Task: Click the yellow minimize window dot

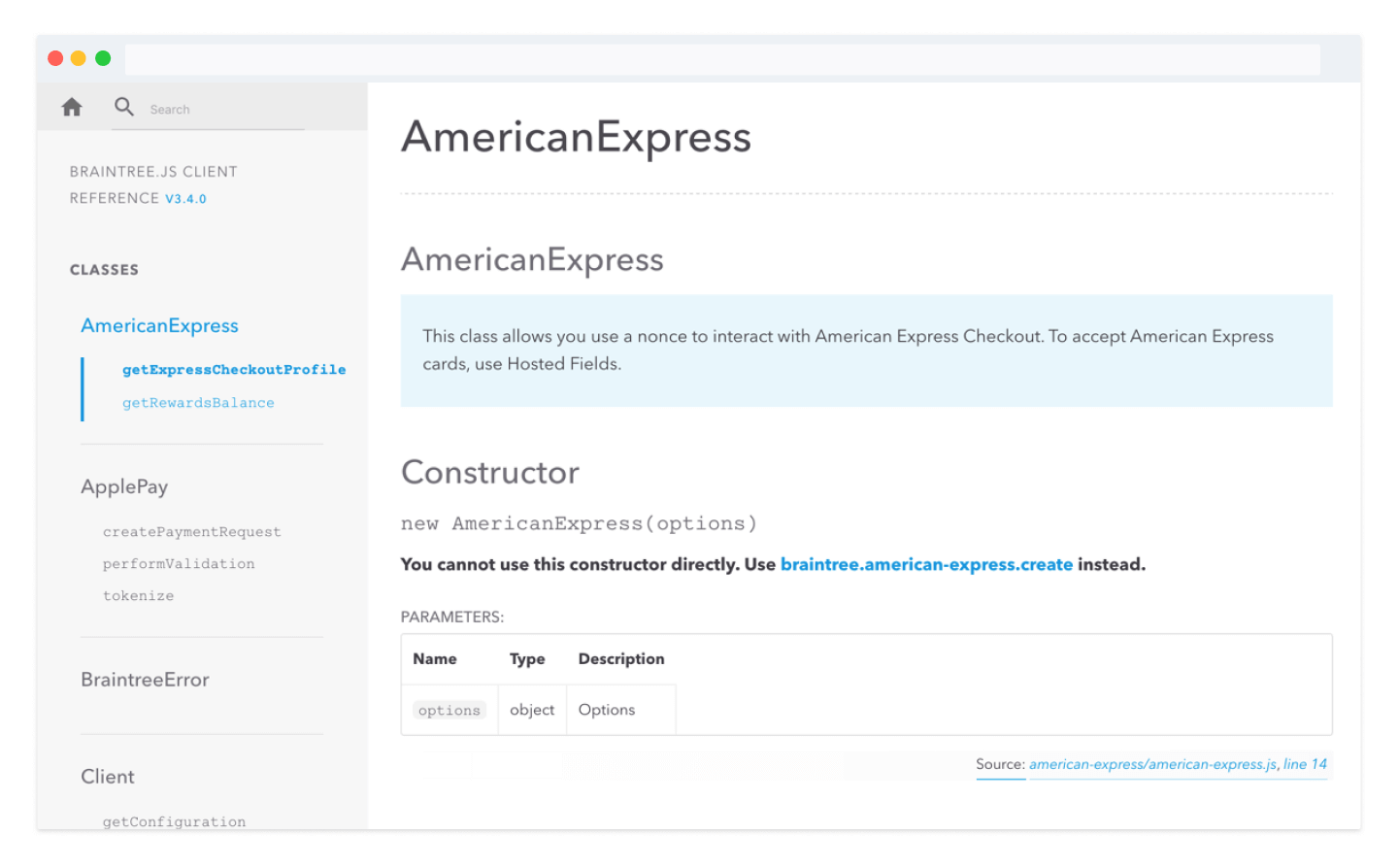Action: tap(79, 58)
